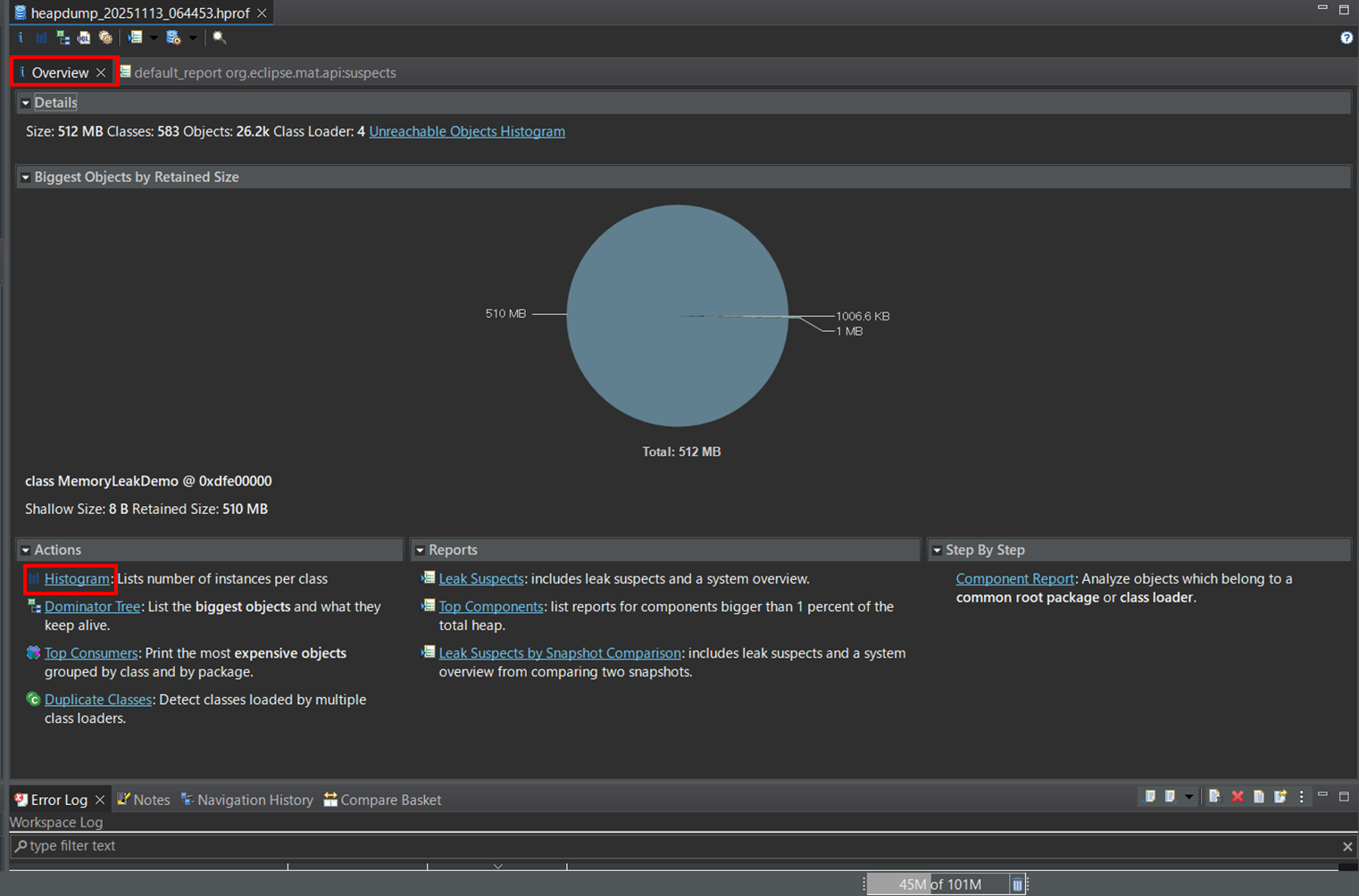Open Error Log three-dot view menu
This screenshot has height=896, width=1359.
pos(1301,796)
